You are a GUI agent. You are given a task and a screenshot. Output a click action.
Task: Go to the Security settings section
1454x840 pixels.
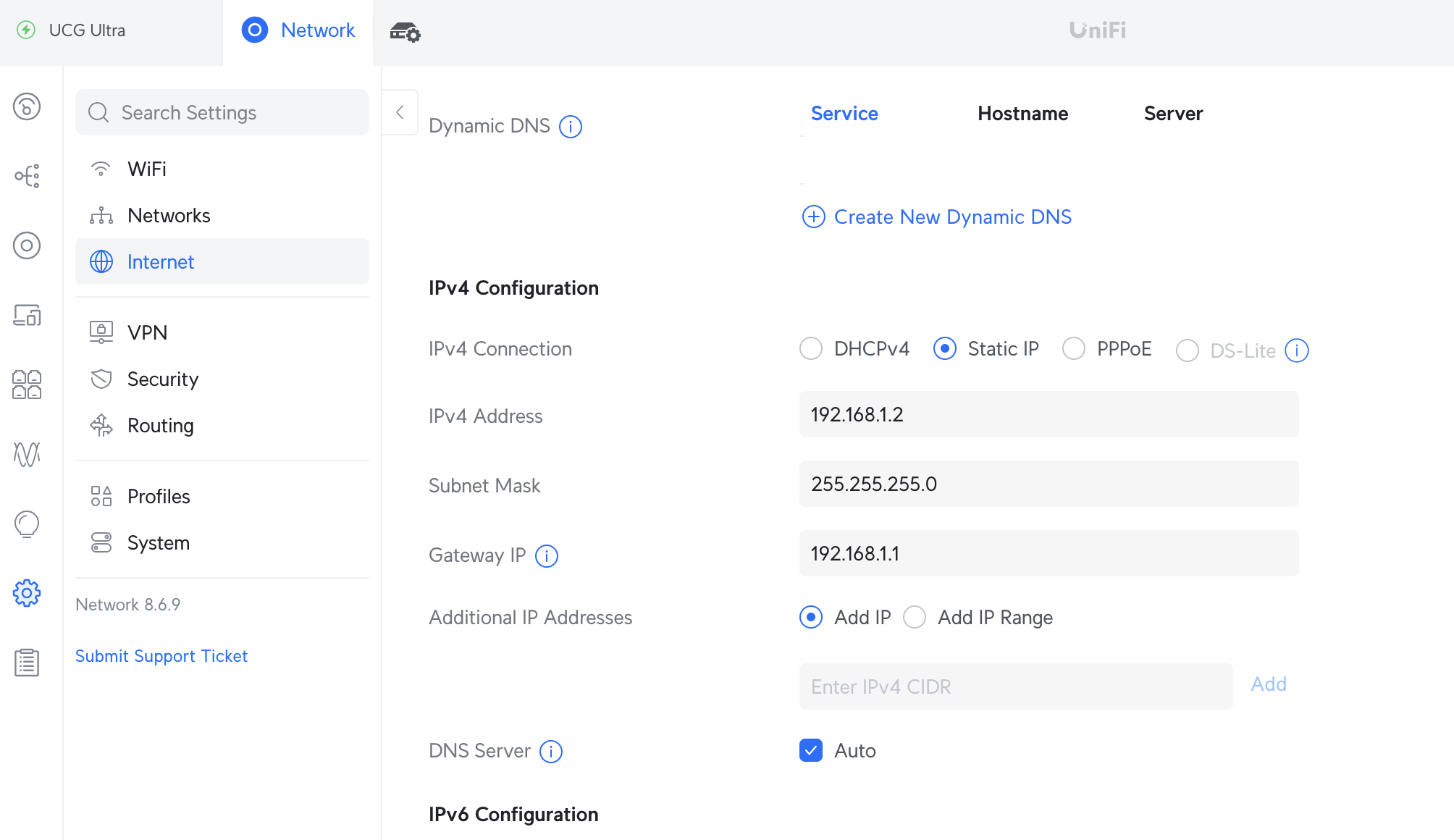[x=162, y=379]
